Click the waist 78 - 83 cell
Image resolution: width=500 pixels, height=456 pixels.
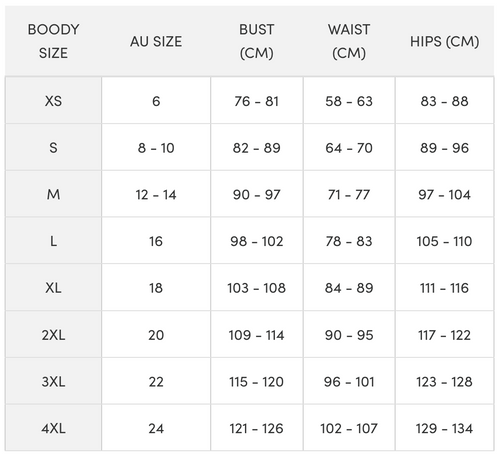(349, 240)
